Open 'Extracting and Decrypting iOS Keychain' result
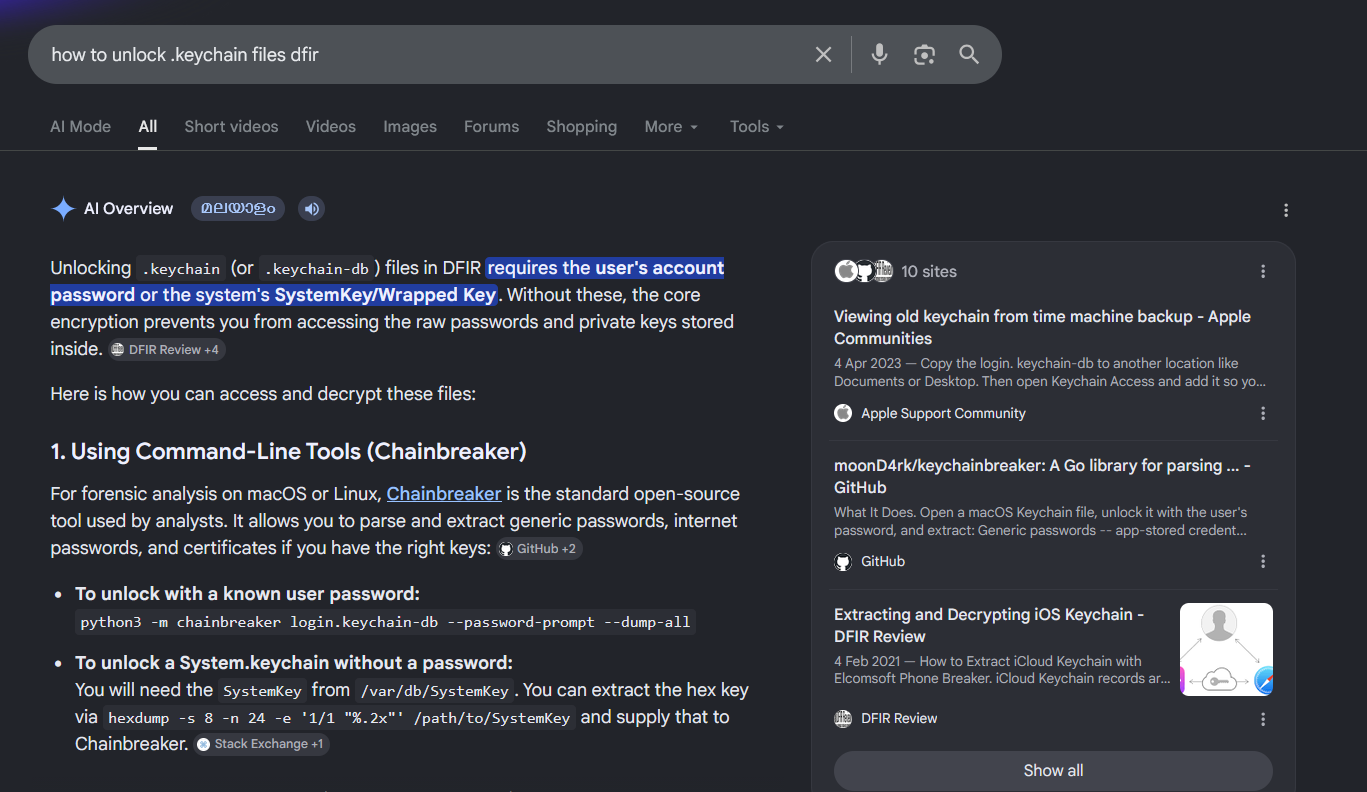Viewport: 1367px width, 792px height. click(x=989, y=625)
